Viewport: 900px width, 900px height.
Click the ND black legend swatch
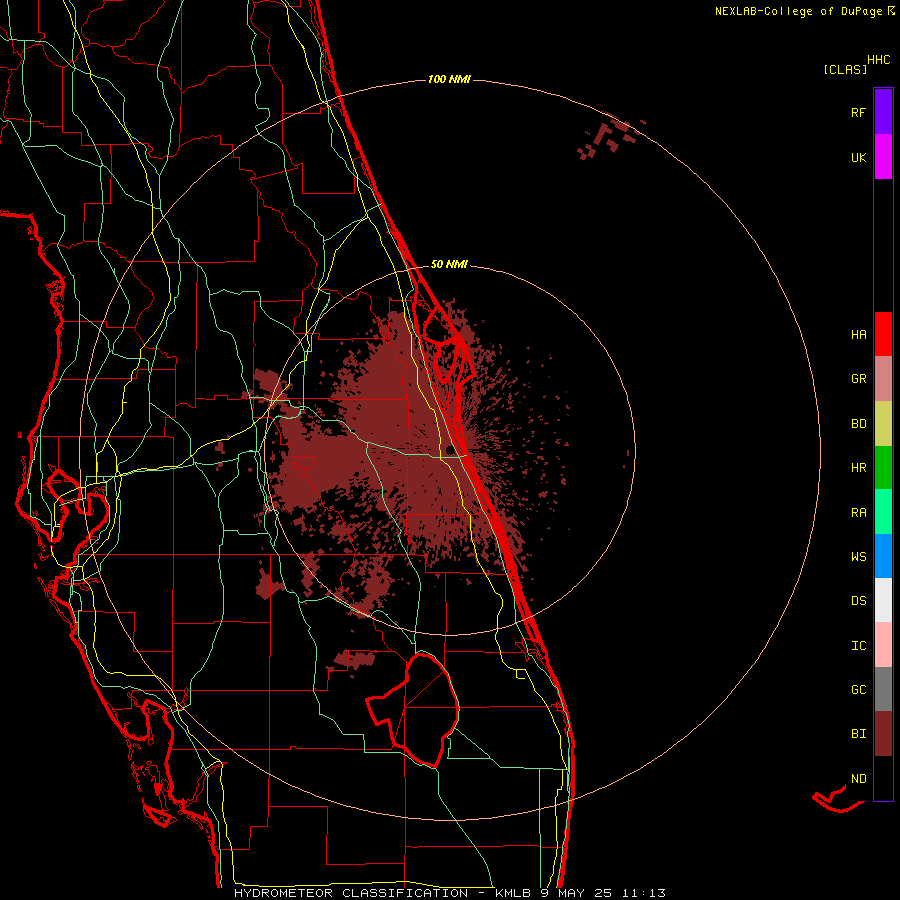[883, 778]
